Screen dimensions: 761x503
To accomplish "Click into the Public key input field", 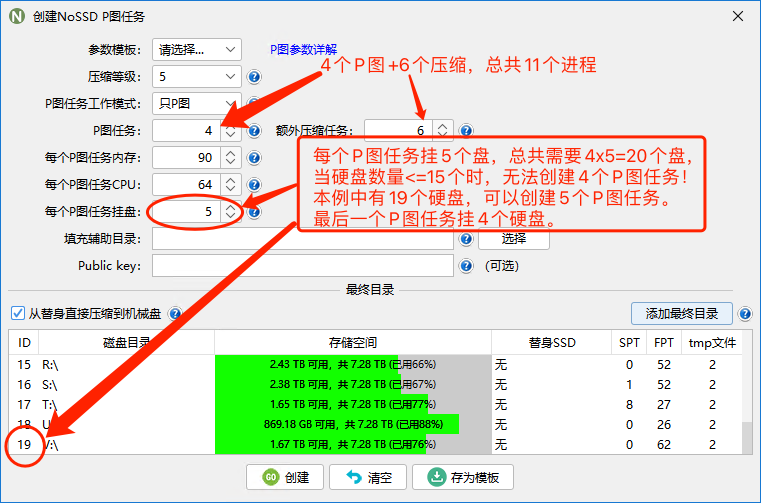I will (x=304, y=266).
